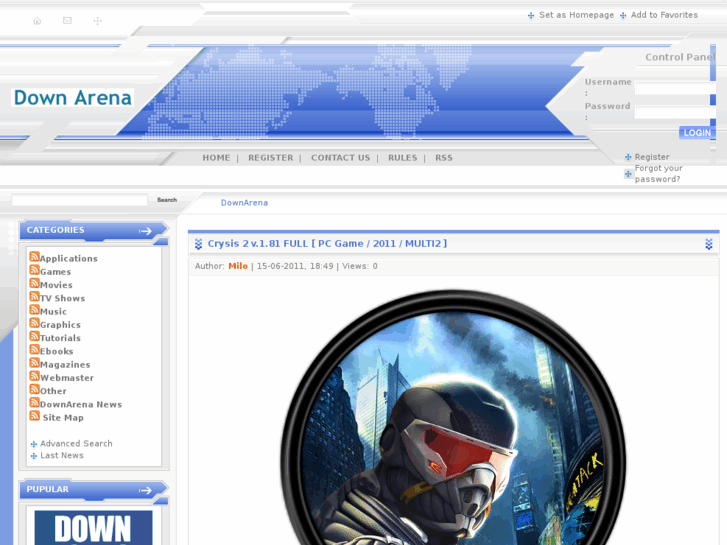Screen dimensions: 727x545
Task: Open the Magazines category
Action: (x=65, y=365)
